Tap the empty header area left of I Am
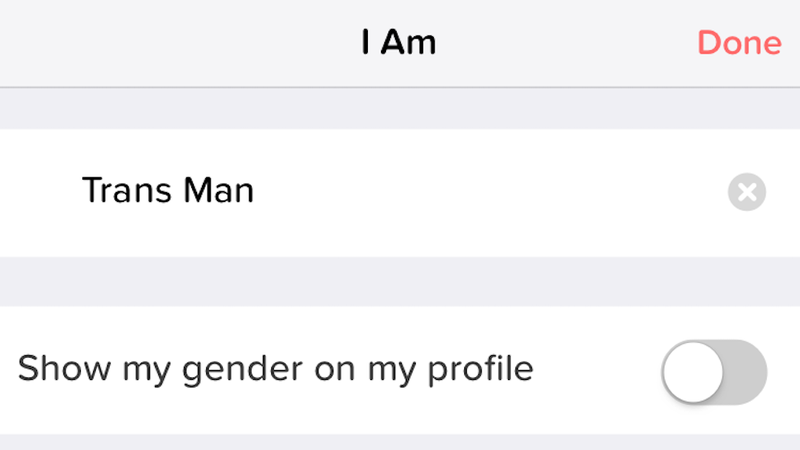The image size is (800, 450). [179, 43]
